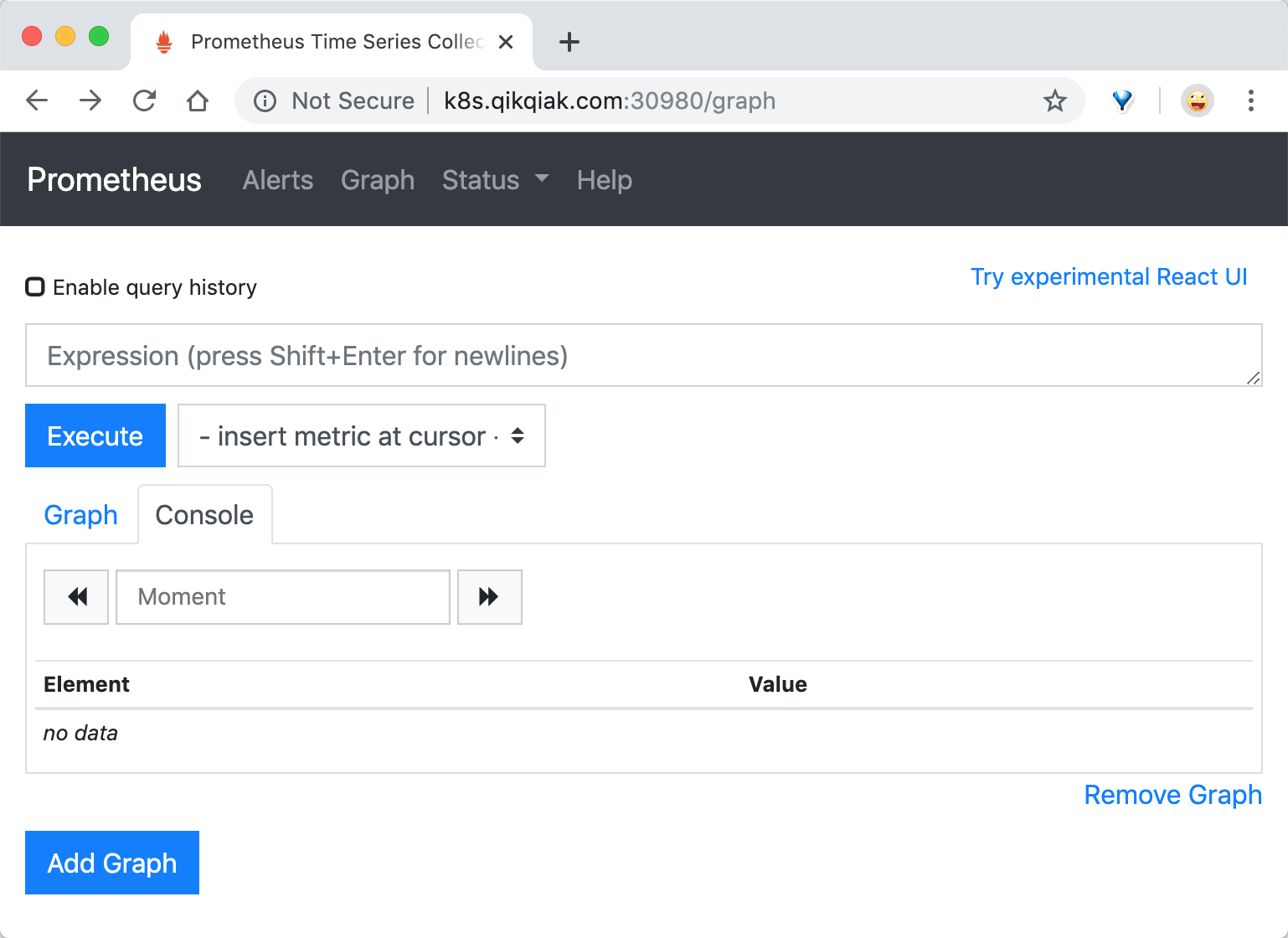The image size is (1288, 938).
Task: Select the Console tab
Action: pyautogui.click(x=204, y=515)
